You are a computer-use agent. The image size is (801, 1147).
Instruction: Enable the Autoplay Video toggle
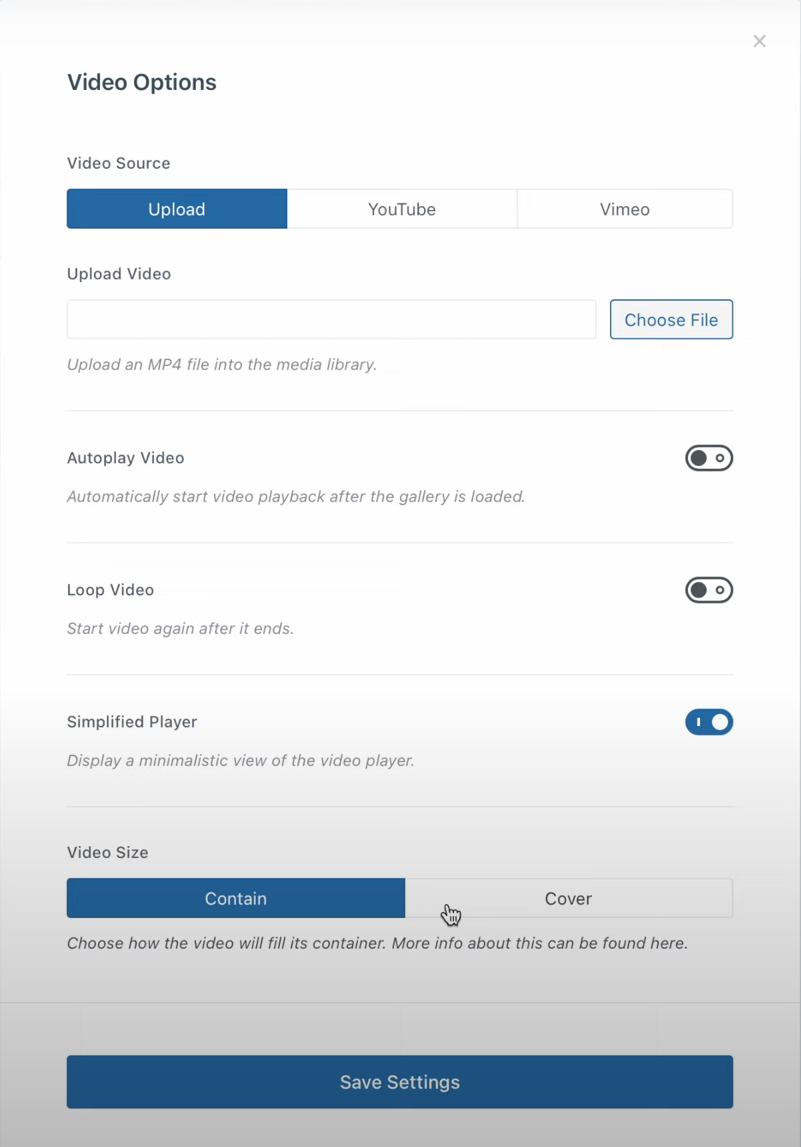(708, 458)
